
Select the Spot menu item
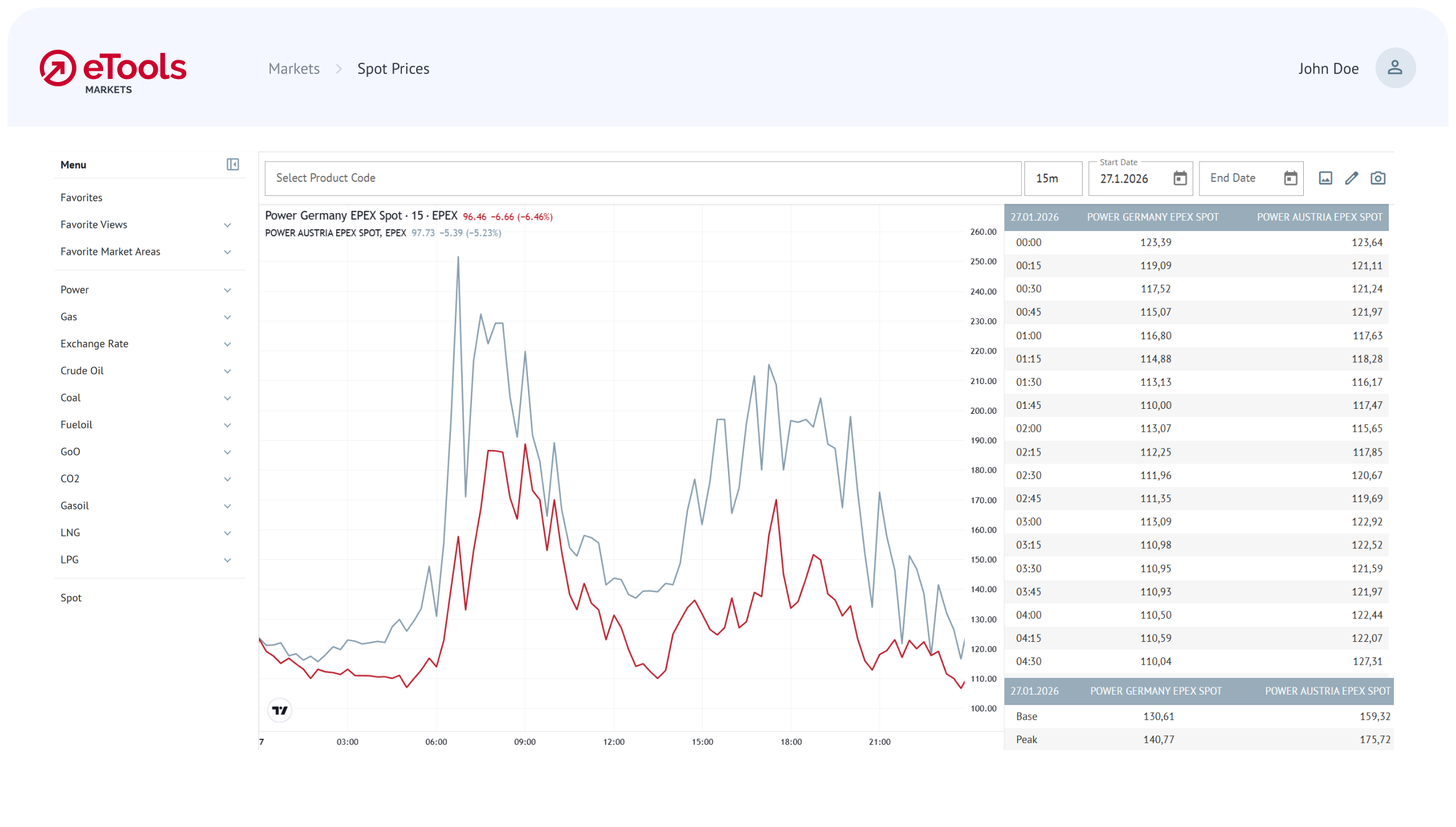(71, 598)
